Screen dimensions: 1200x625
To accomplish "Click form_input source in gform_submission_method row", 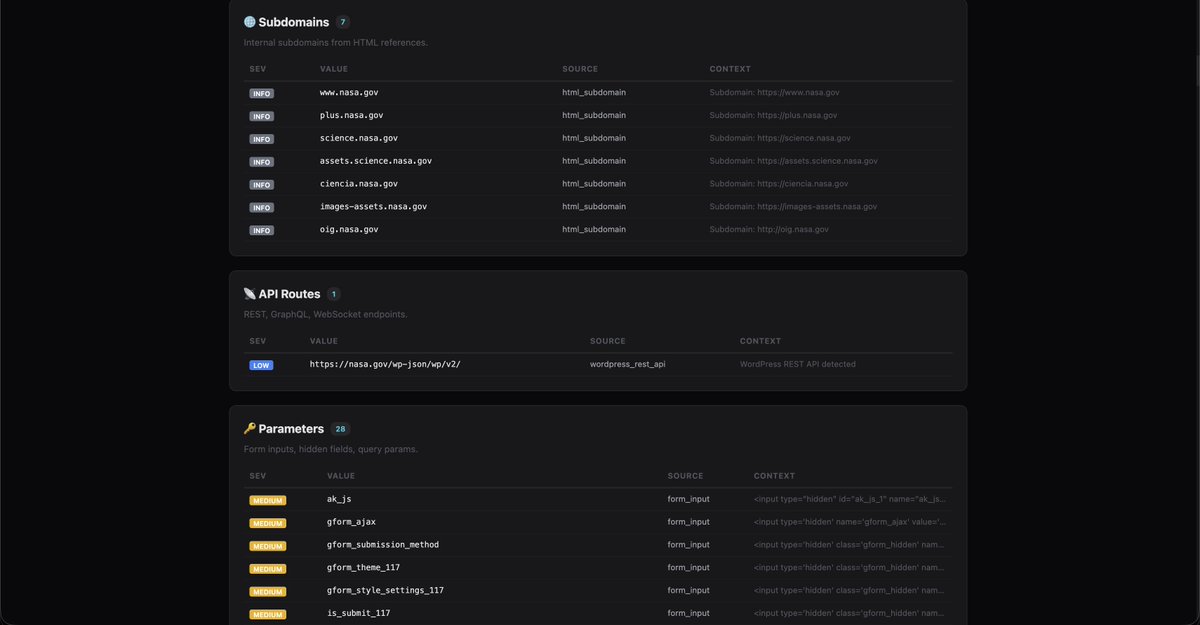I will coord(689,545).
